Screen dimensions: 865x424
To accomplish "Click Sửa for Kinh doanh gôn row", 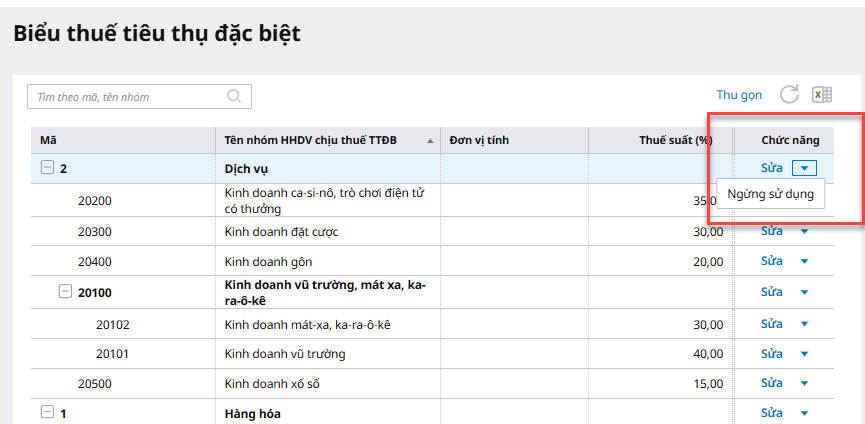I will coord(771,262).
